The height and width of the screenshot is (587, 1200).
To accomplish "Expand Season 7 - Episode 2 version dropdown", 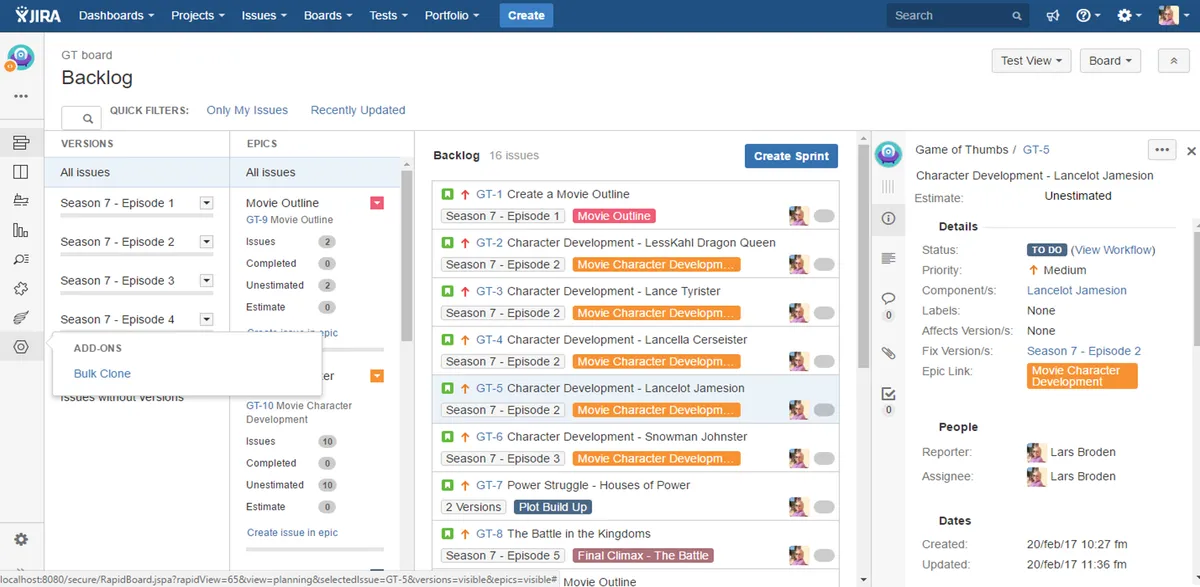I will point(206,242).
